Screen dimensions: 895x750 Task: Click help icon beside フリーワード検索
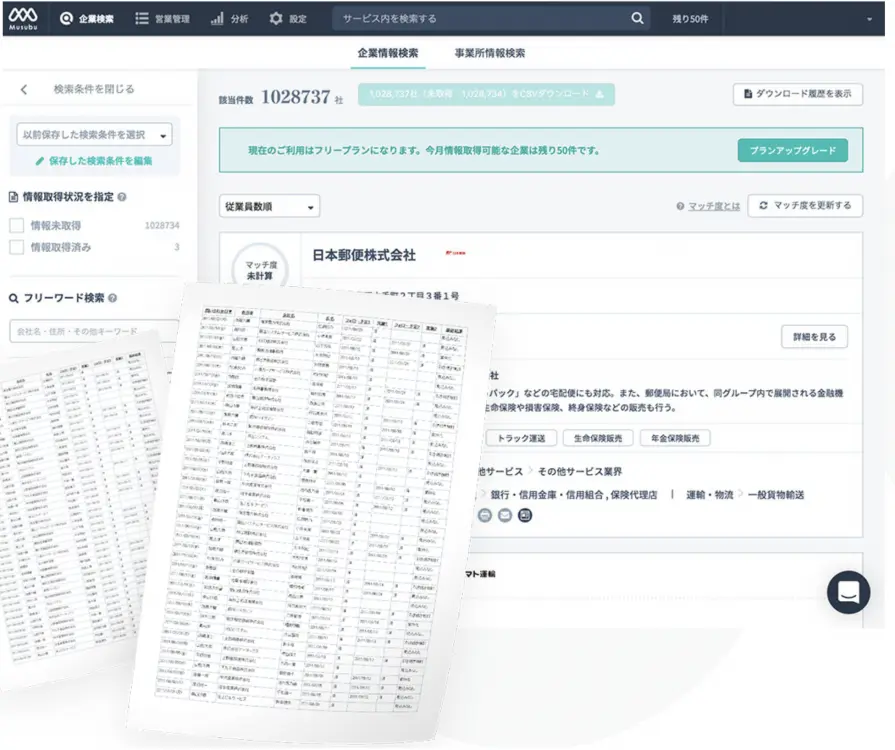pyautogui.click(x=112, y=298)
